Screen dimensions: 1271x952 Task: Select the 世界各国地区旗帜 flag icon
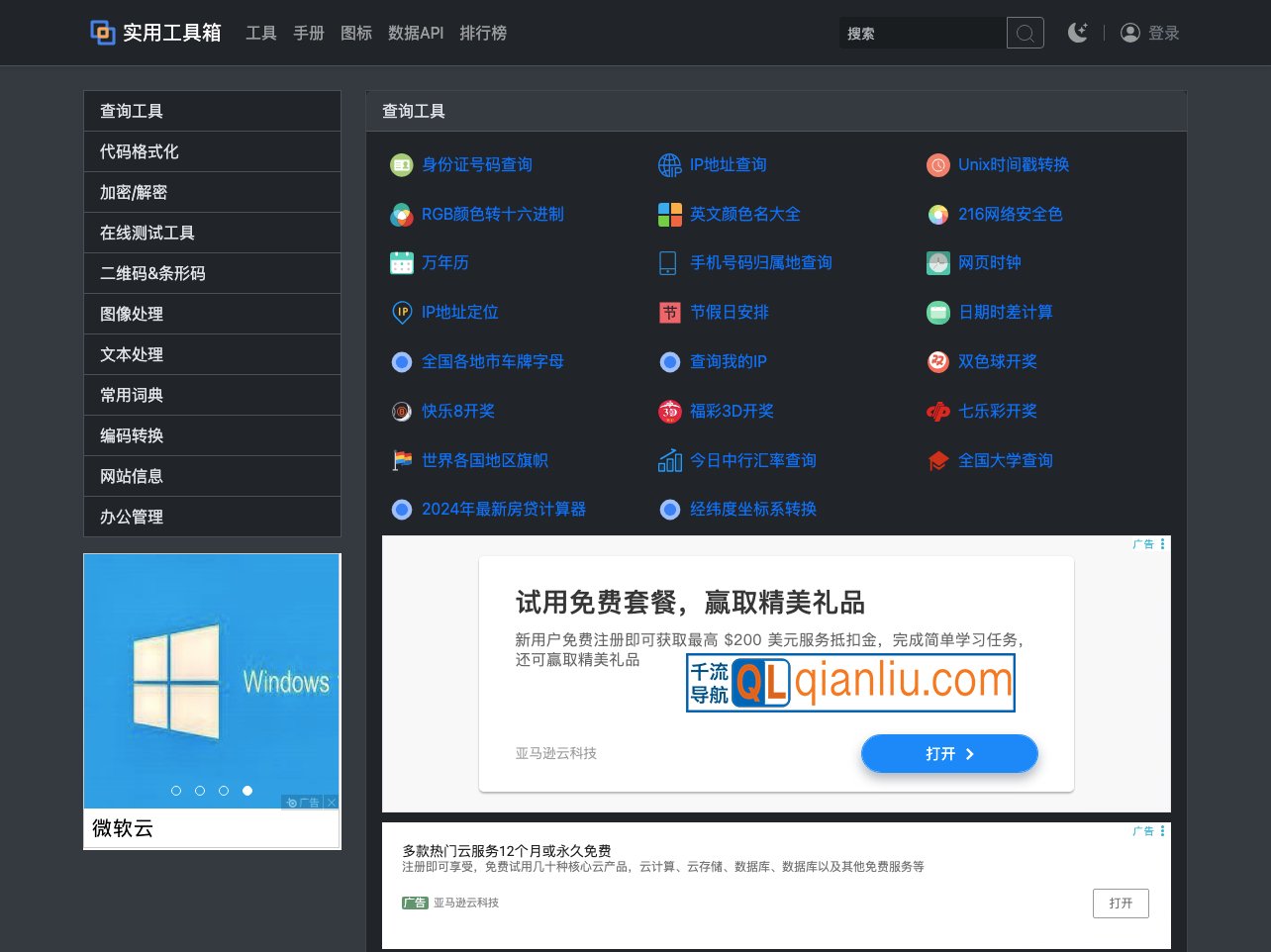402,459
